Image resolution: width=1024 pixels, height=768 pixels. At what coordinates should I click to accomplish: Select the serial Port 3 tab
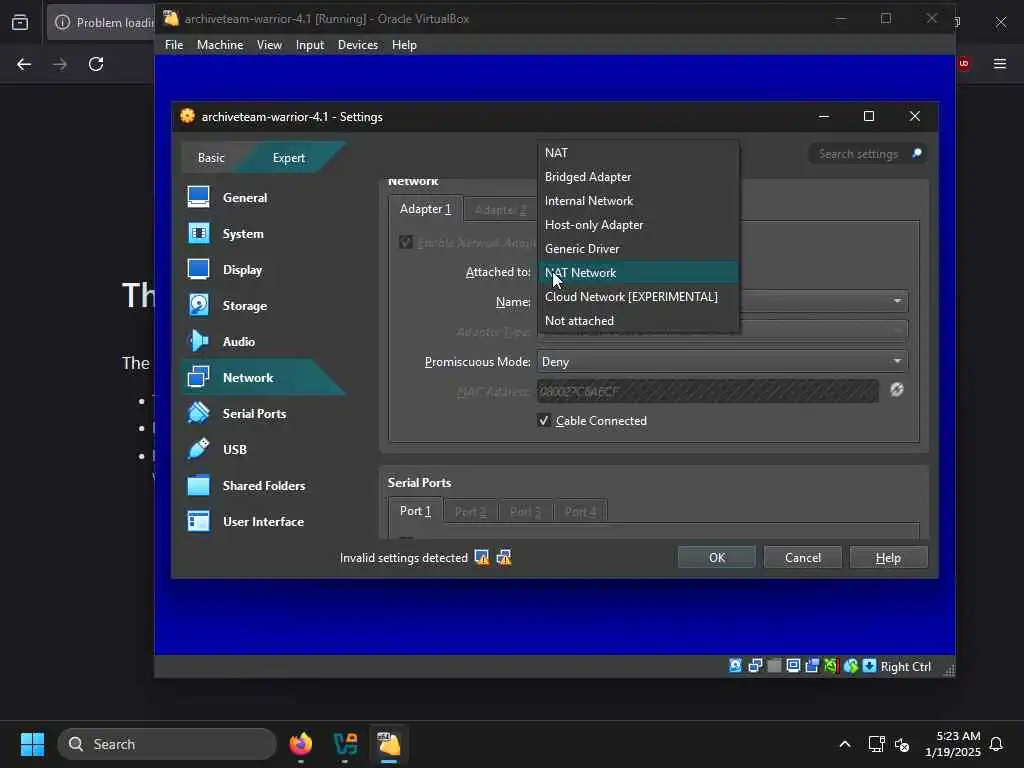coord(525,511)
